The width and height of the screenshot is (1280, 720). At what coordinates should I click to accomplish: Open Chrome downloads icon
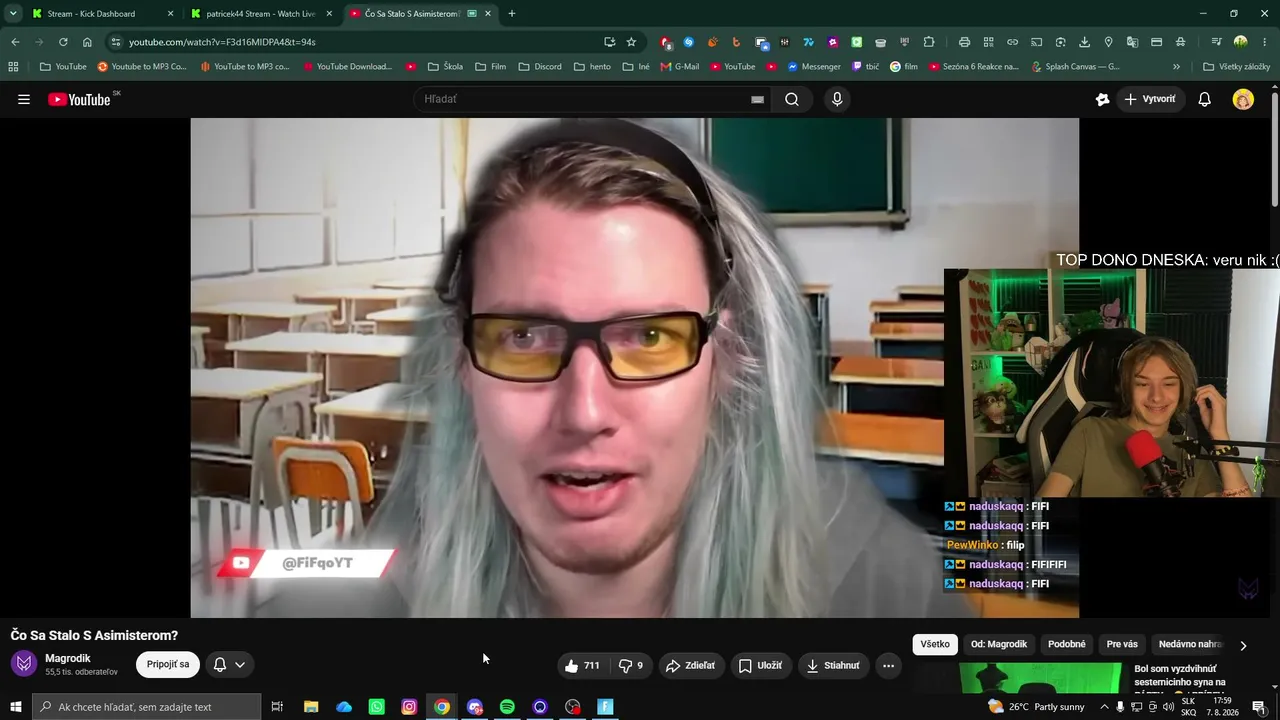[1084, 42]
